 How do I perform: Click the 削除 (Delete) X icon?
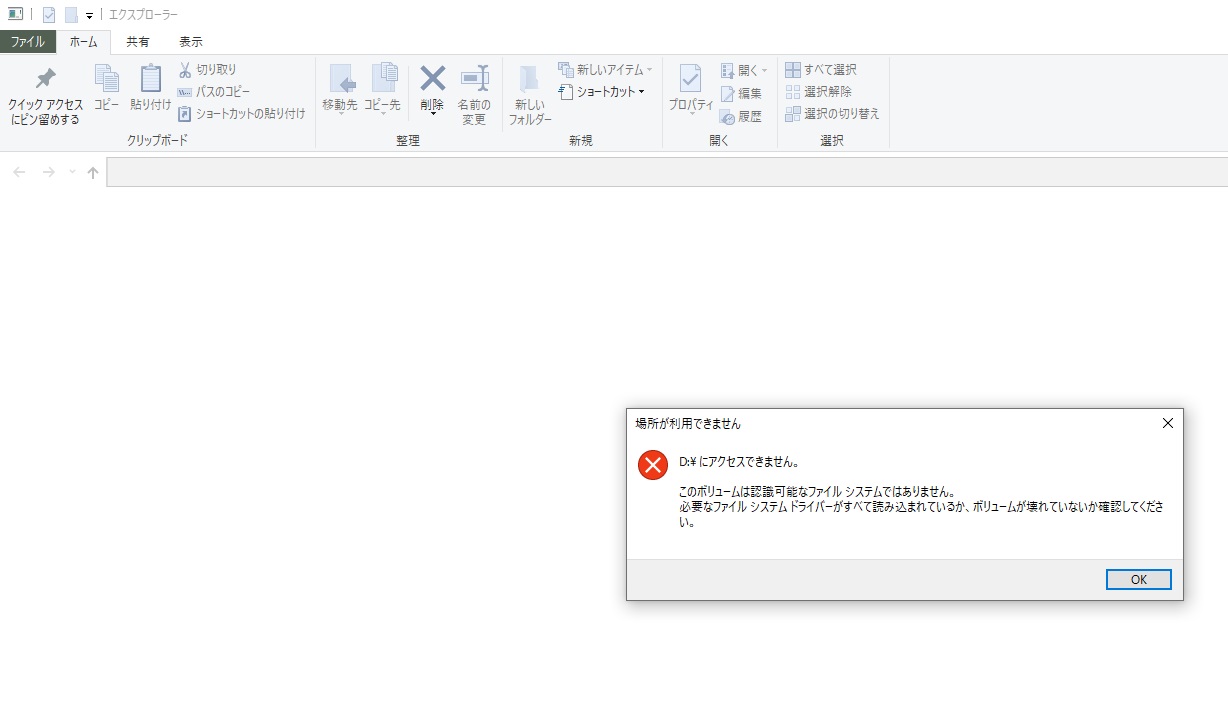[432, 78]
